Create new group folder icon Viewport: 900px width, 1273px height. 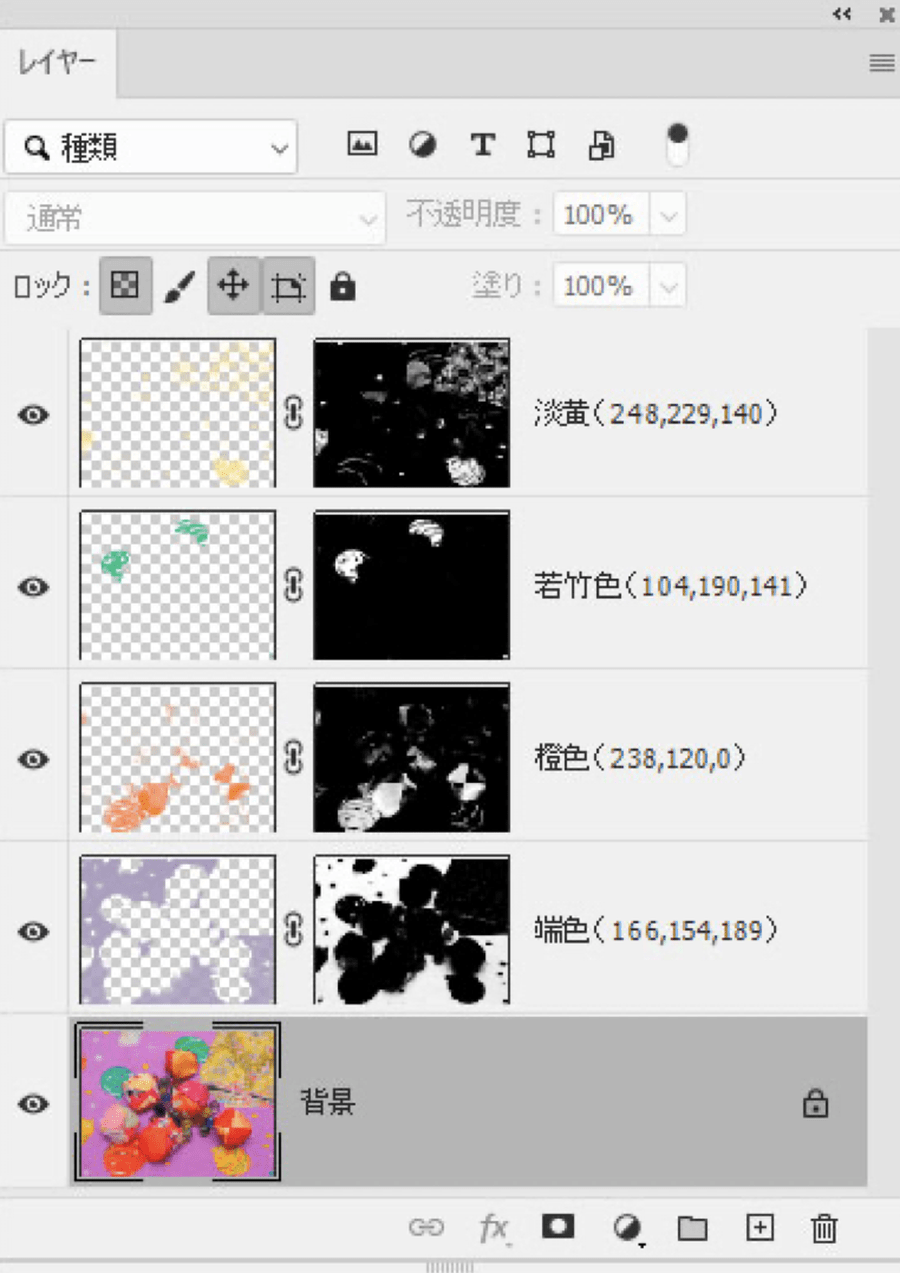pyautogui.click(x=692, y=1228)
